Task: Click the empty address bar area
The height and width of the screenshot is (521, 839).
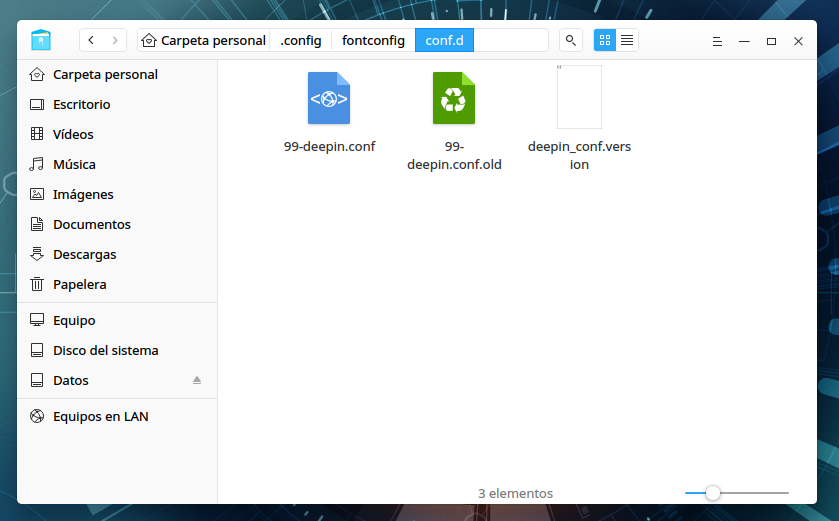Action: (511, 40)
